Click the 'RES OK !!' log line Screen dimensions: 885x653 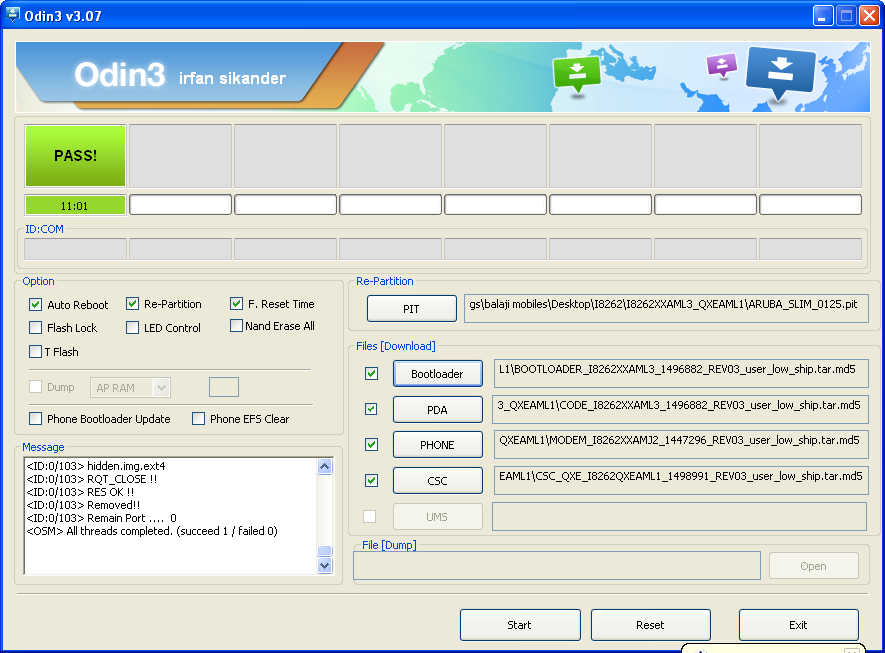click(80, 492)
